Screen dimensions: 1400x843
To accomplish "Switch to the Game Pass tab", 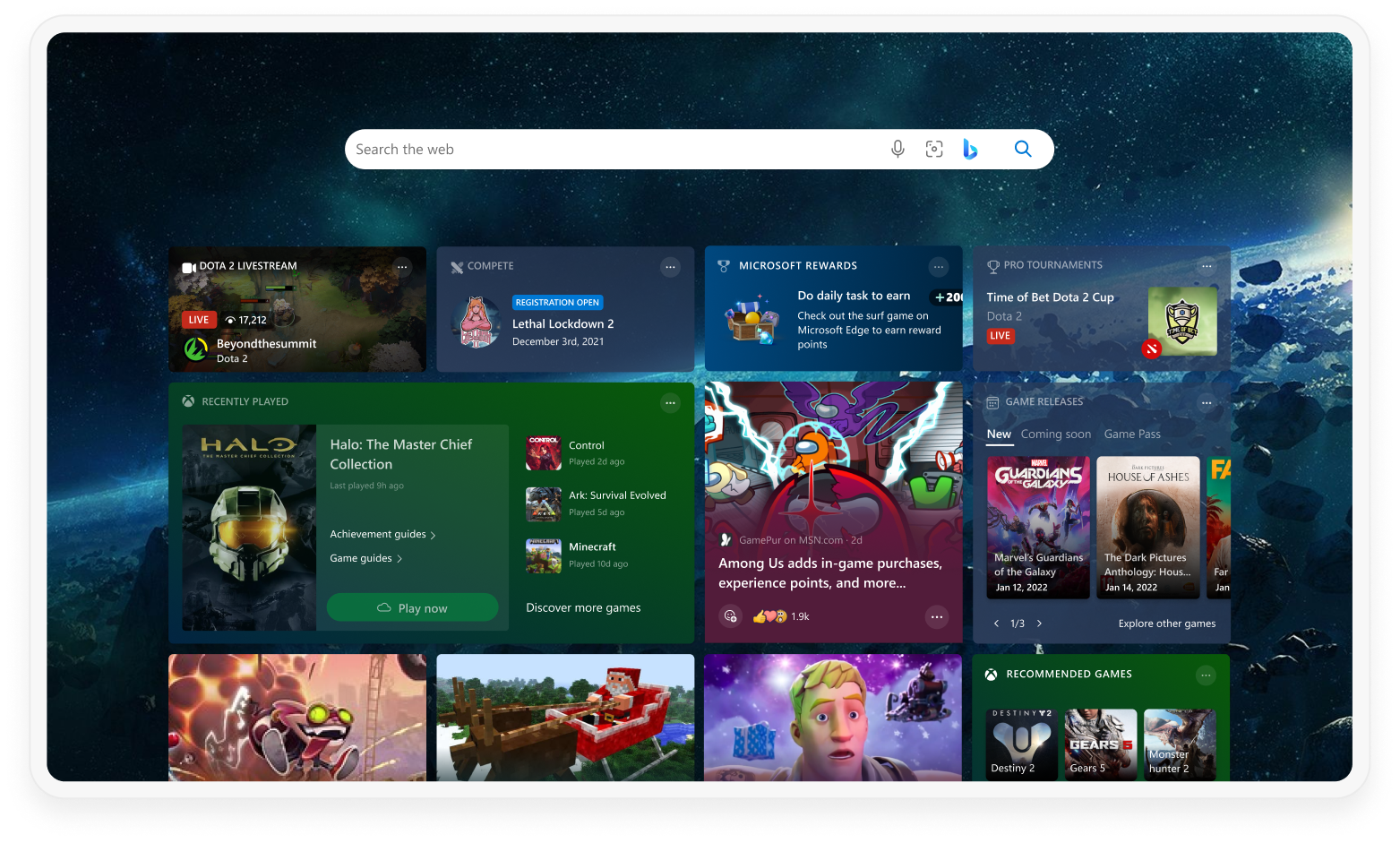I will coord(1131,434).
